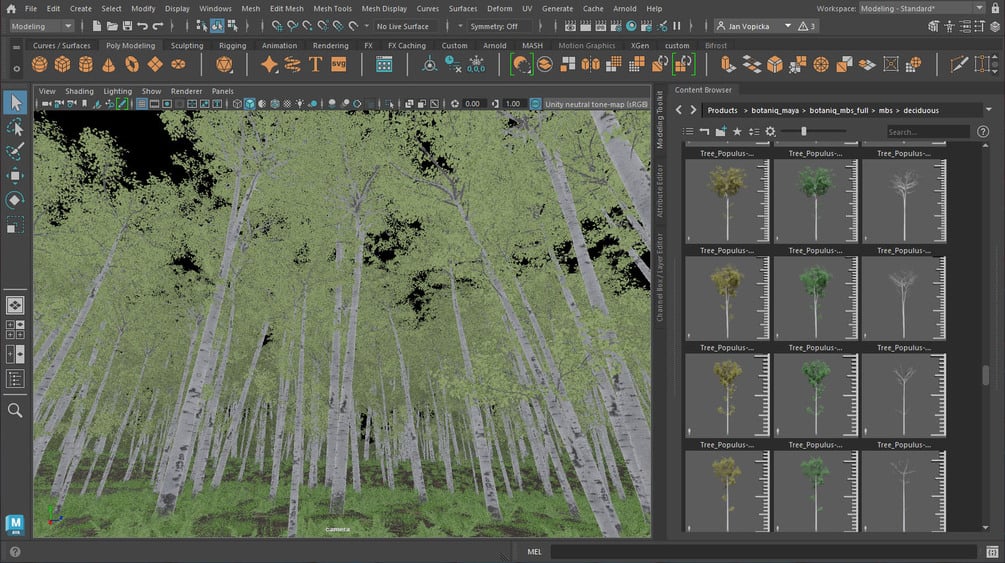Open the Mesh Tools menu
Image resolution: width=1005 pixels, height=563 pixels.
click(332, 8)
